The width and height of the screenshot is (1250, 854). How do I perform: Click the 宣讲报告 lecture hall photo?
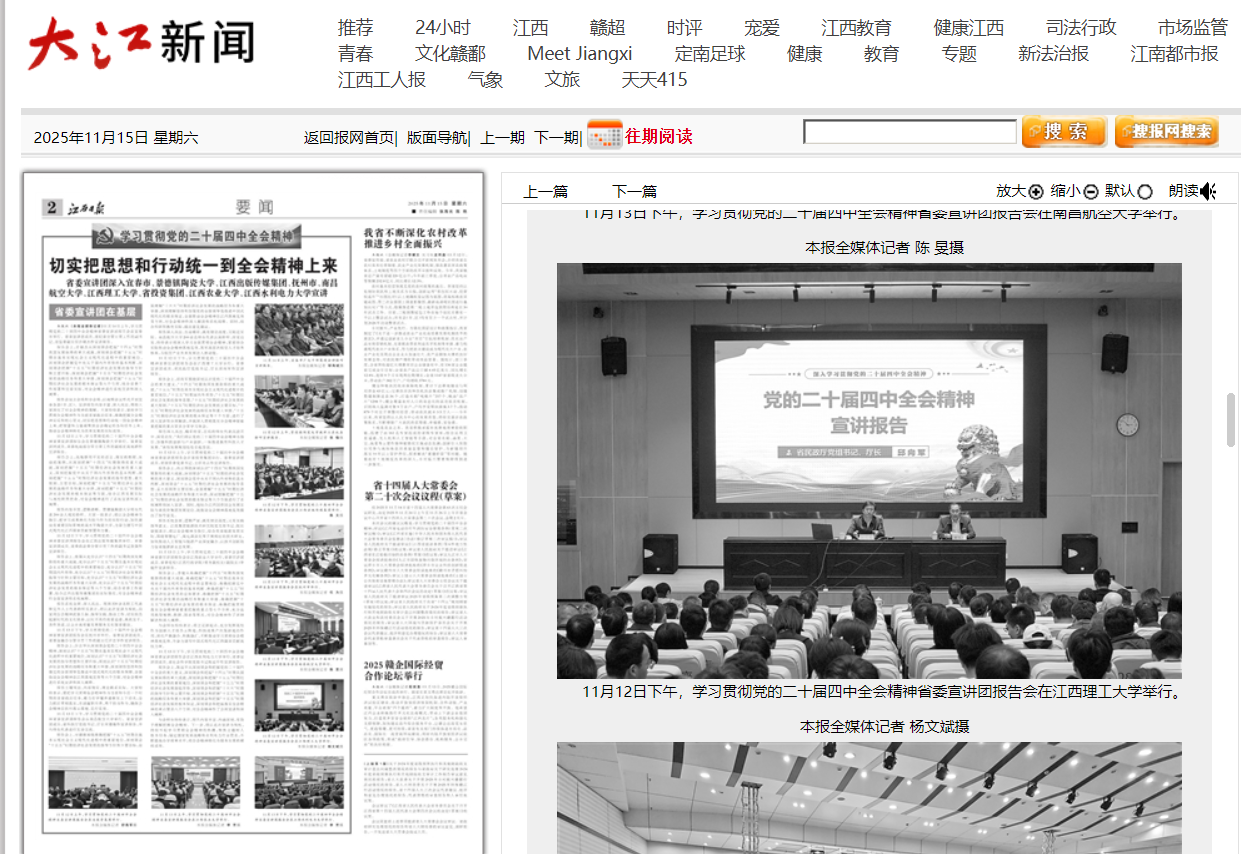869,471
